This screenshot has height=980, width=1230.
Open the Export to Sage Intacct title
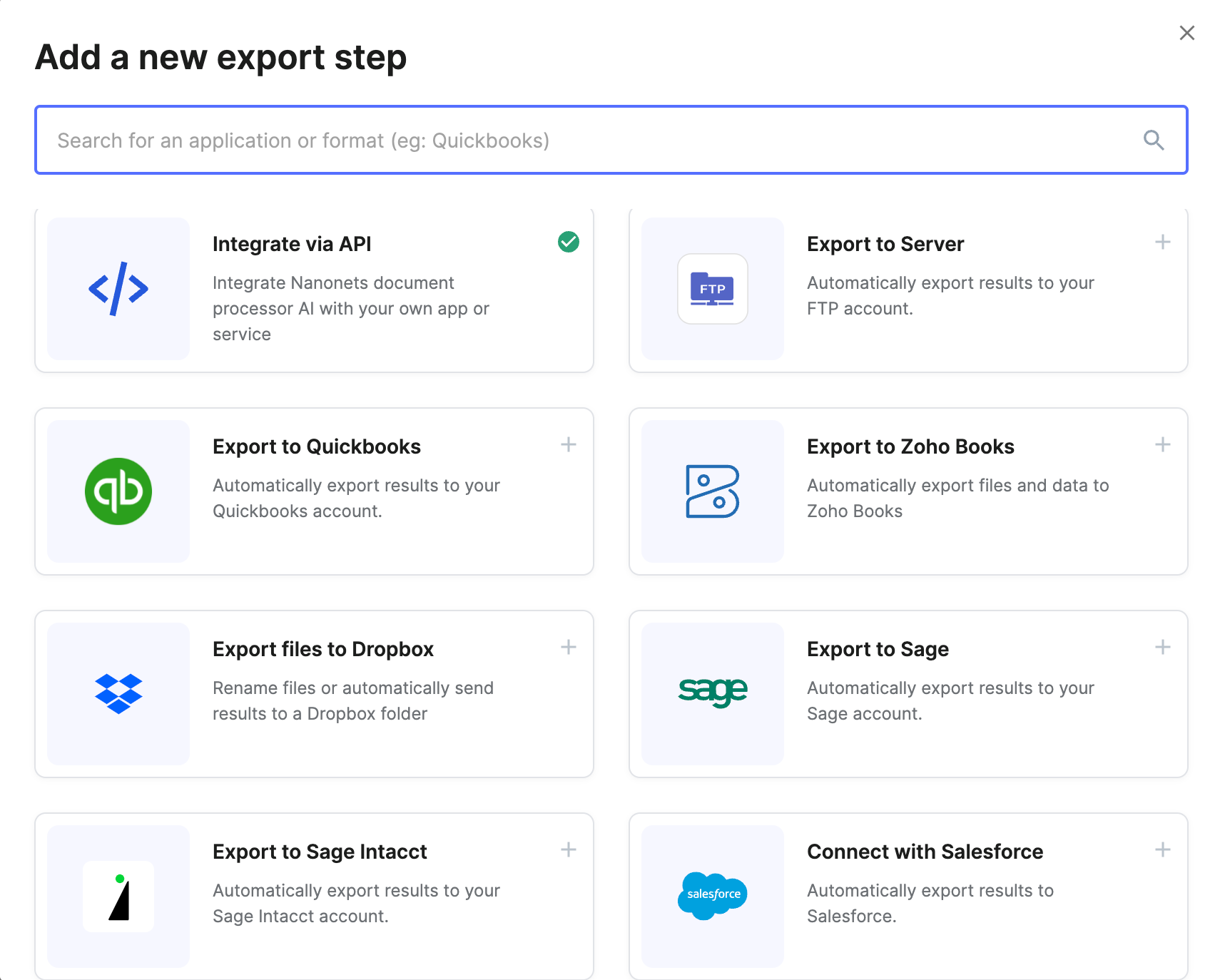320,852
